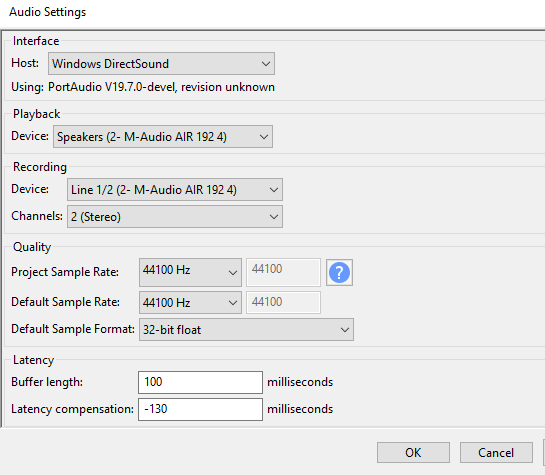The height and width of the screenshot is (475, 545).
Task: Open the Channels dropdown set to Stereo
Action: tap(175, 216)
